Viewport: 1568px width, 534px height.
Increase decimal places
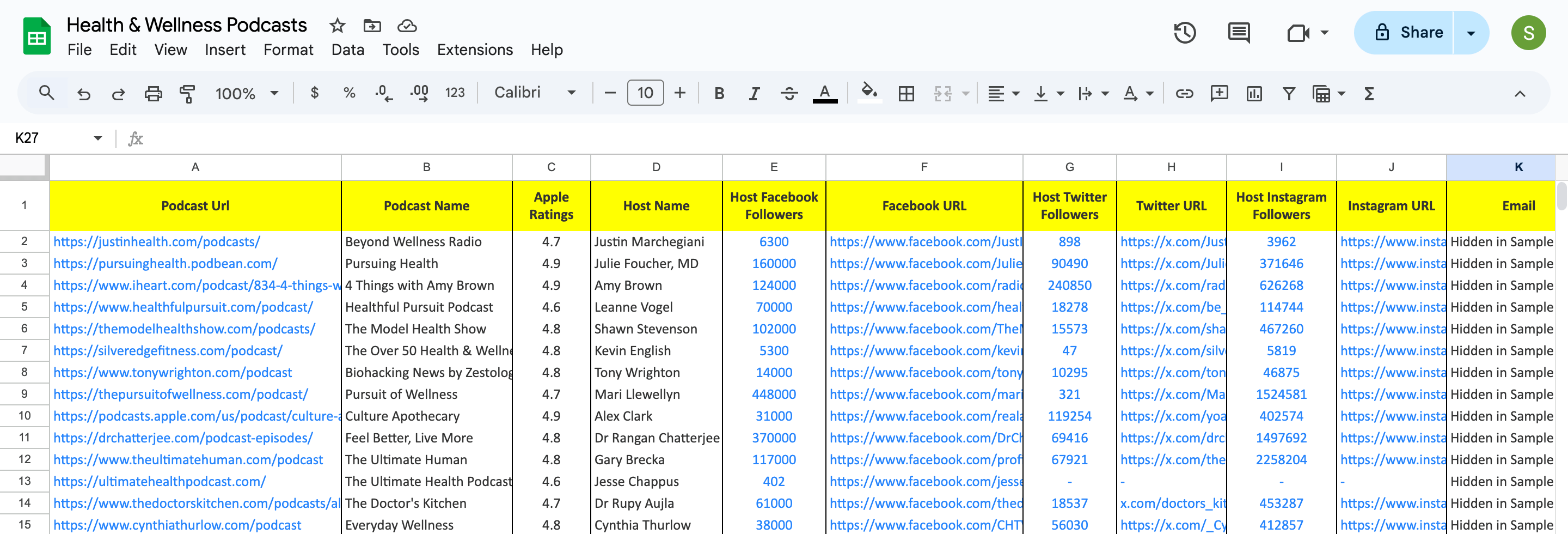point(419,93)
